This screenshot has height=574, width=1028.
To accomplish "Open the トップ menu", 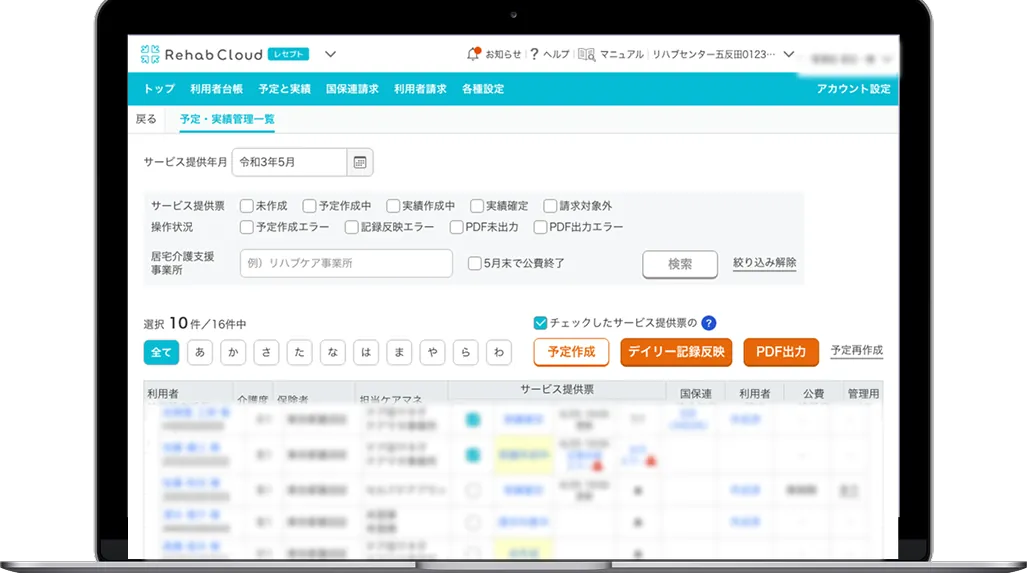I will click(159, 89).
